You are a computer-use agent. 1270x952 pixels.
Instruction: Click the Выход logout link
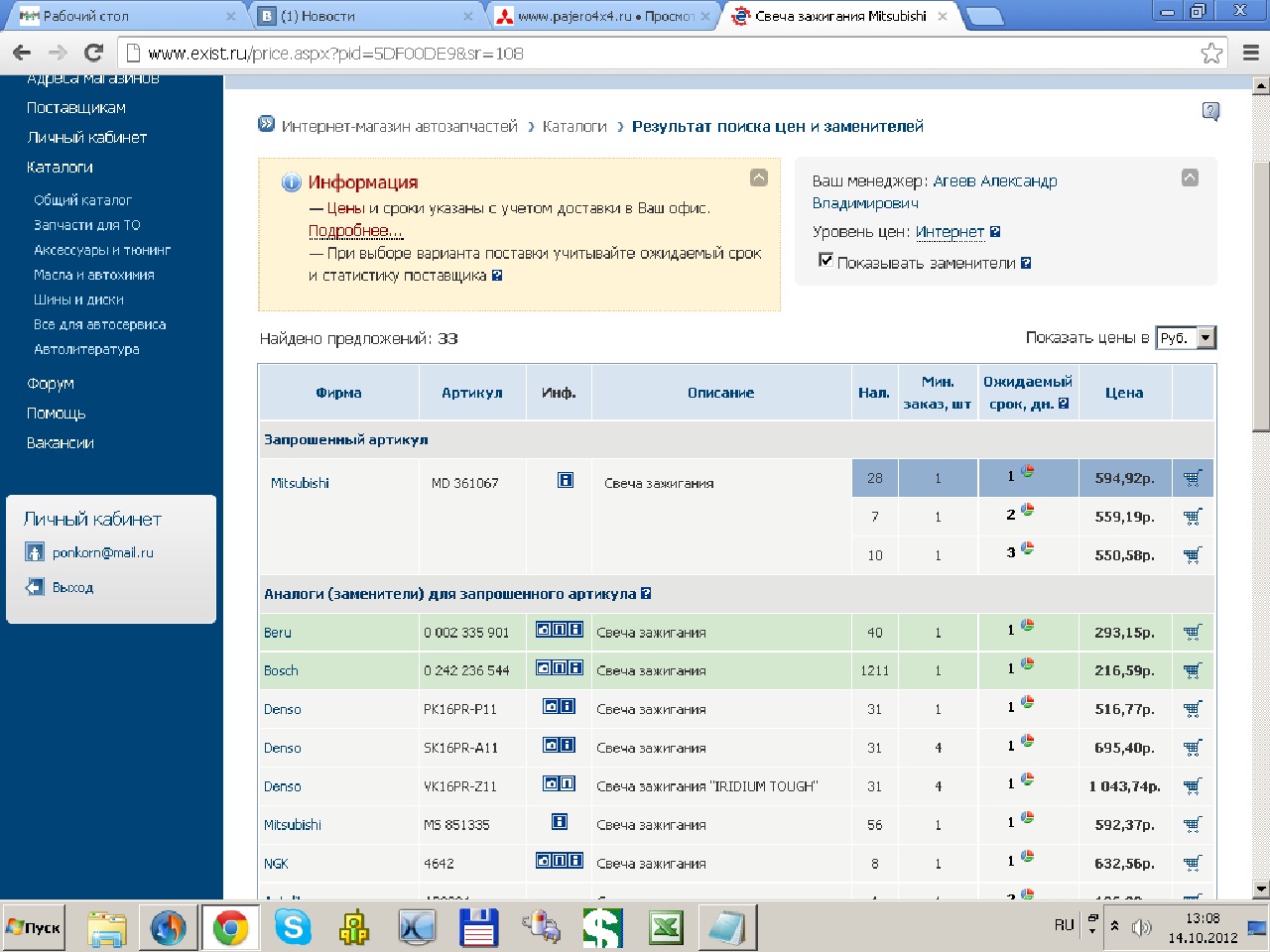72,587
